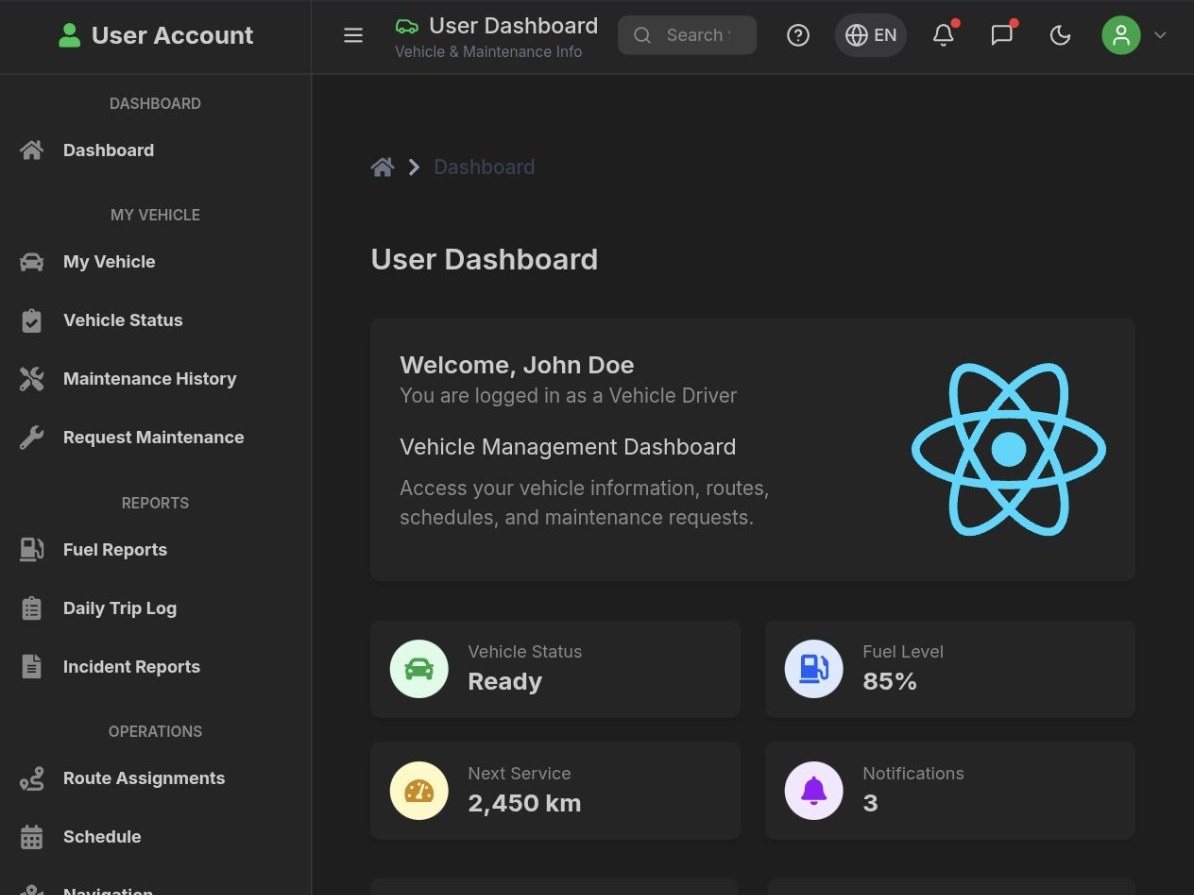Click the Vehicle Status green car icon

pyautogui.click(x=419, y=669)
